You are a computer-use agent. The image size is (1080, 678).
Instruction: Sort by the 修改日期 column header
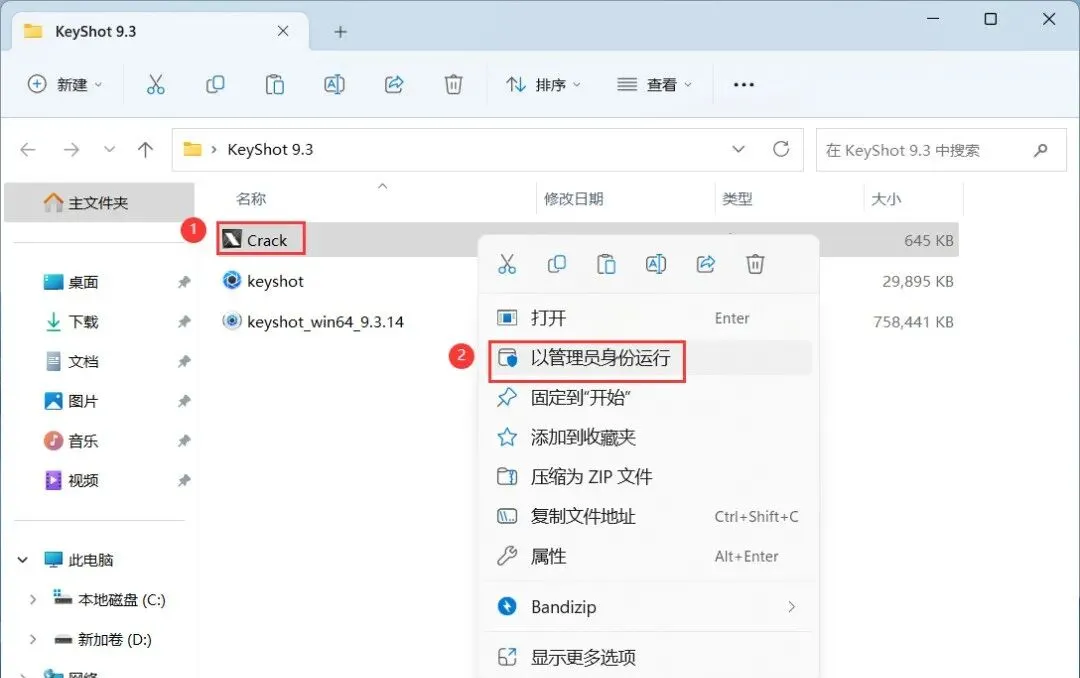573,199
